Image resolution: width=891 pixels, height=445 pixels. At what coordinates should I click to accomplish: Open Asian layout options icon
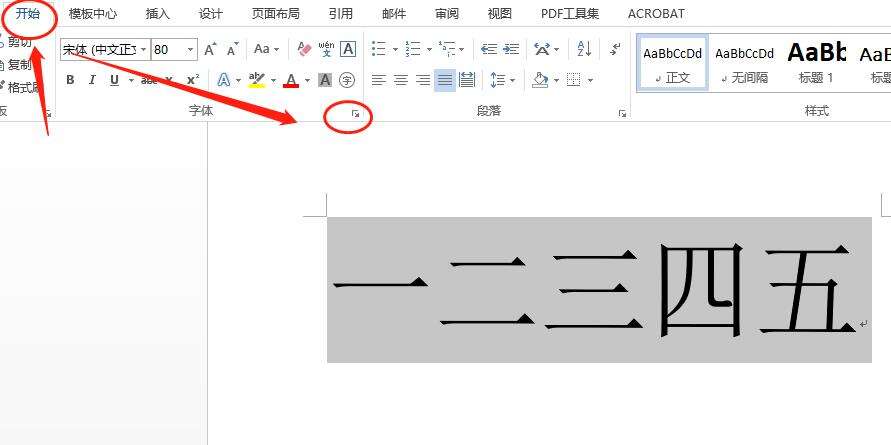[x=543, y=49]
